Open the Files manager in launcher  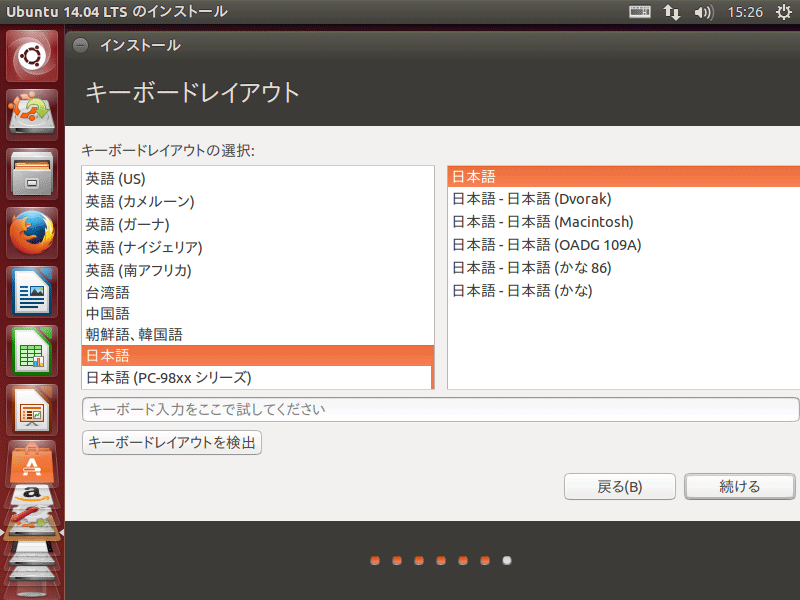32,173
